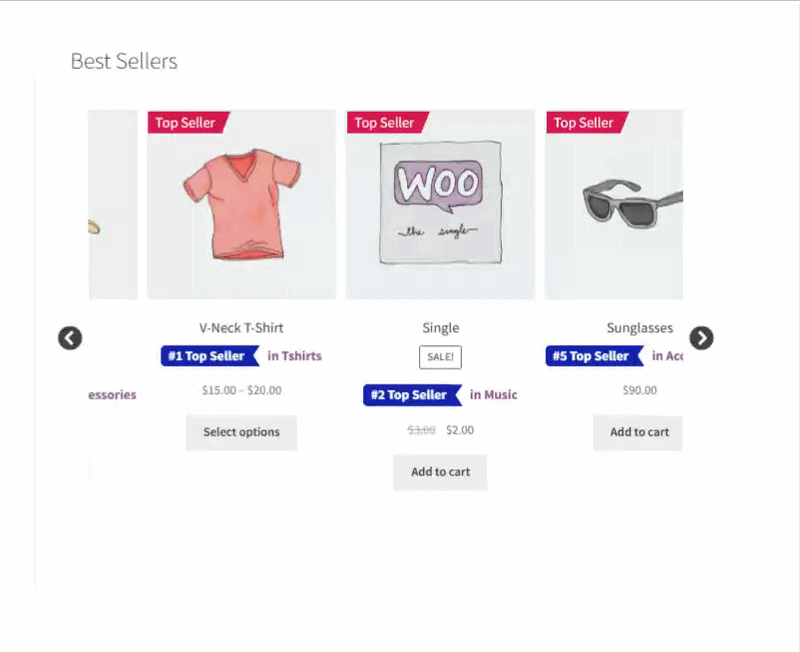Follow the 'in Music' category link
The height and width of the screenshot is (652, 800).
(x=494, y=395)
